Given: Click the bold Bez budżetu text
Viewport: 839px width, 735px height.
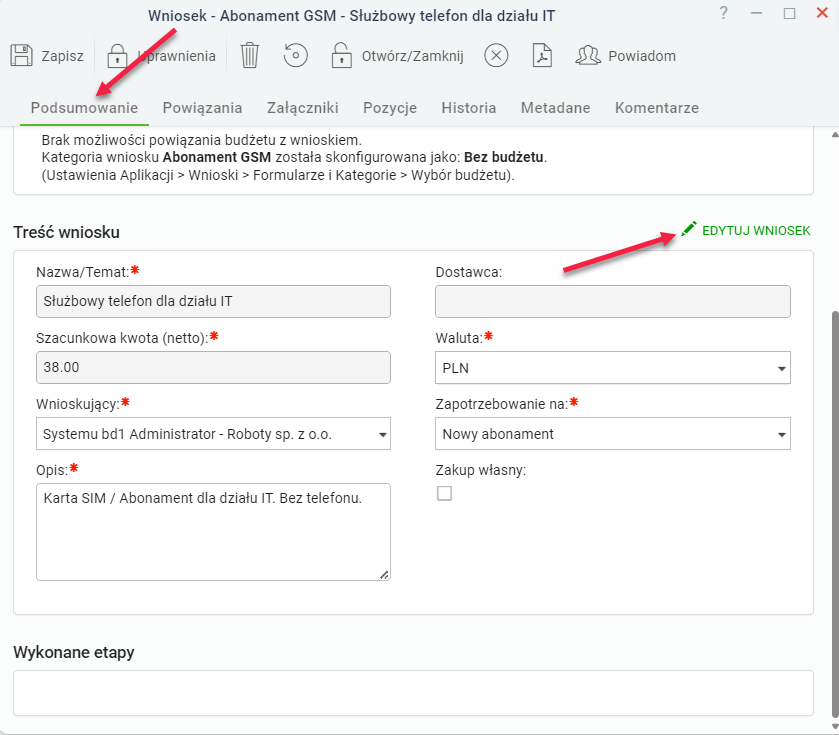Looking at the screenshot, I should [x=504, y=157].
